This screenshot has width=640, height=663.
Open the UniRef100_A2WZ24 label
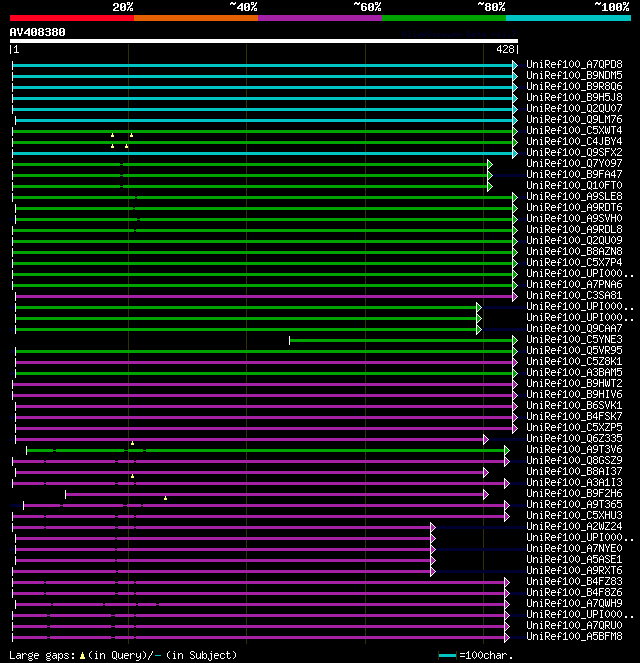click(x=574, y=526)
